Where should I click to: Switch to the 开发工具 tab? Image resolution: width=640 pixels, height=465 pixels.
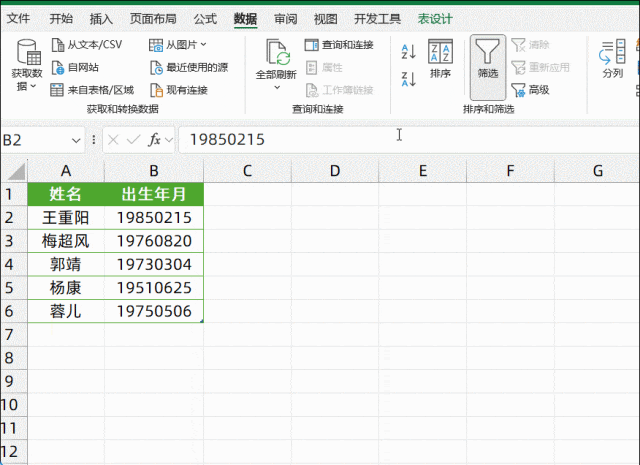point(377,18)
